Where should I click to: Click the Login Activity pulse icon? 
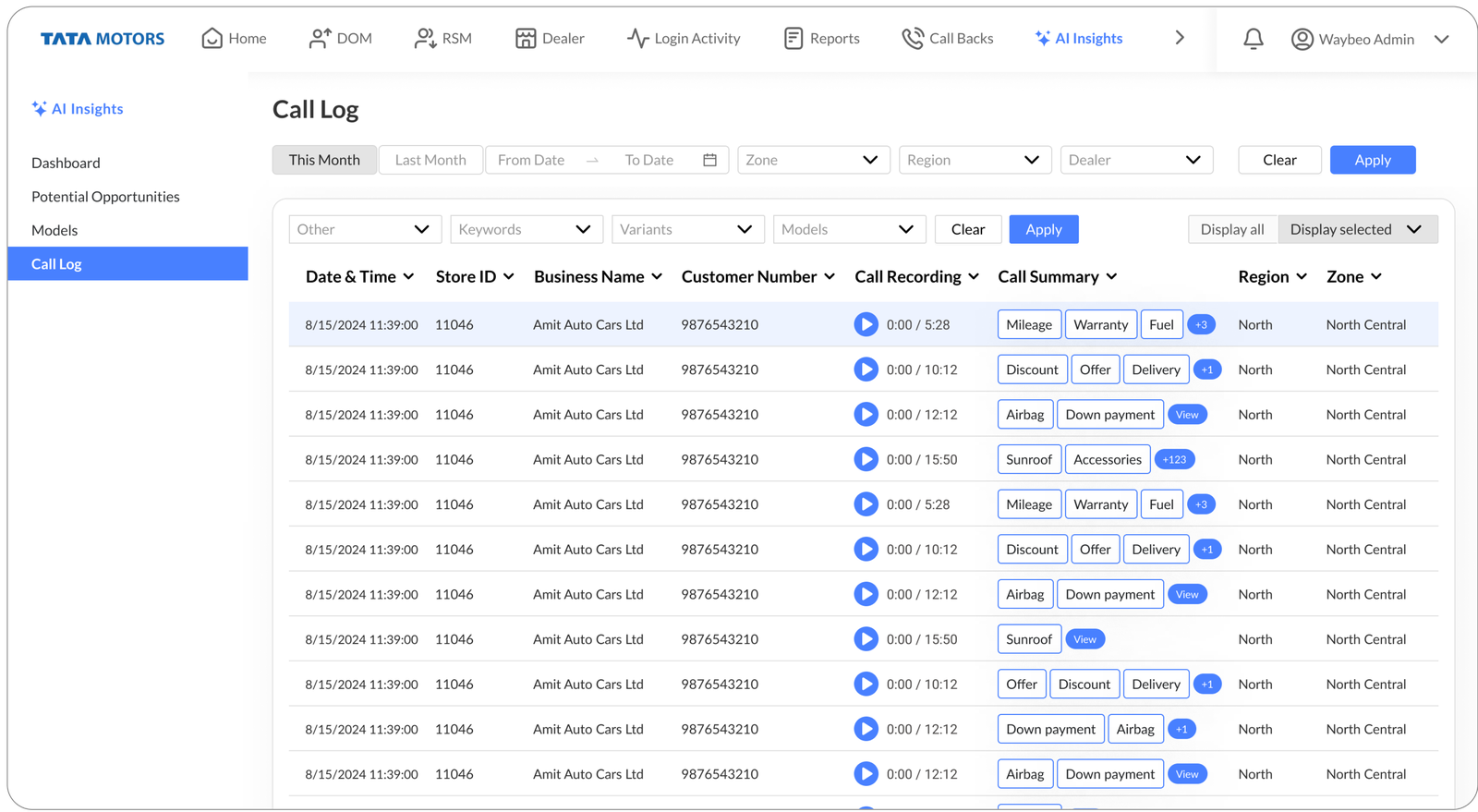637,38
